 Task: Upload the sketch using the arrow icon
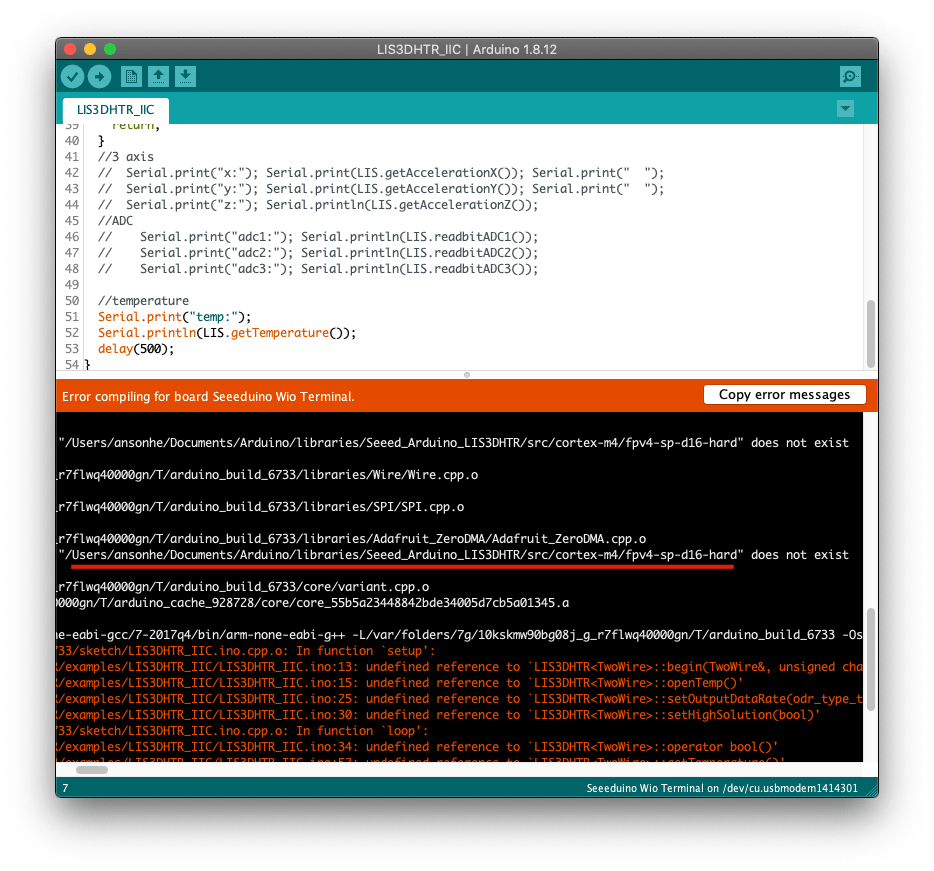99,76
